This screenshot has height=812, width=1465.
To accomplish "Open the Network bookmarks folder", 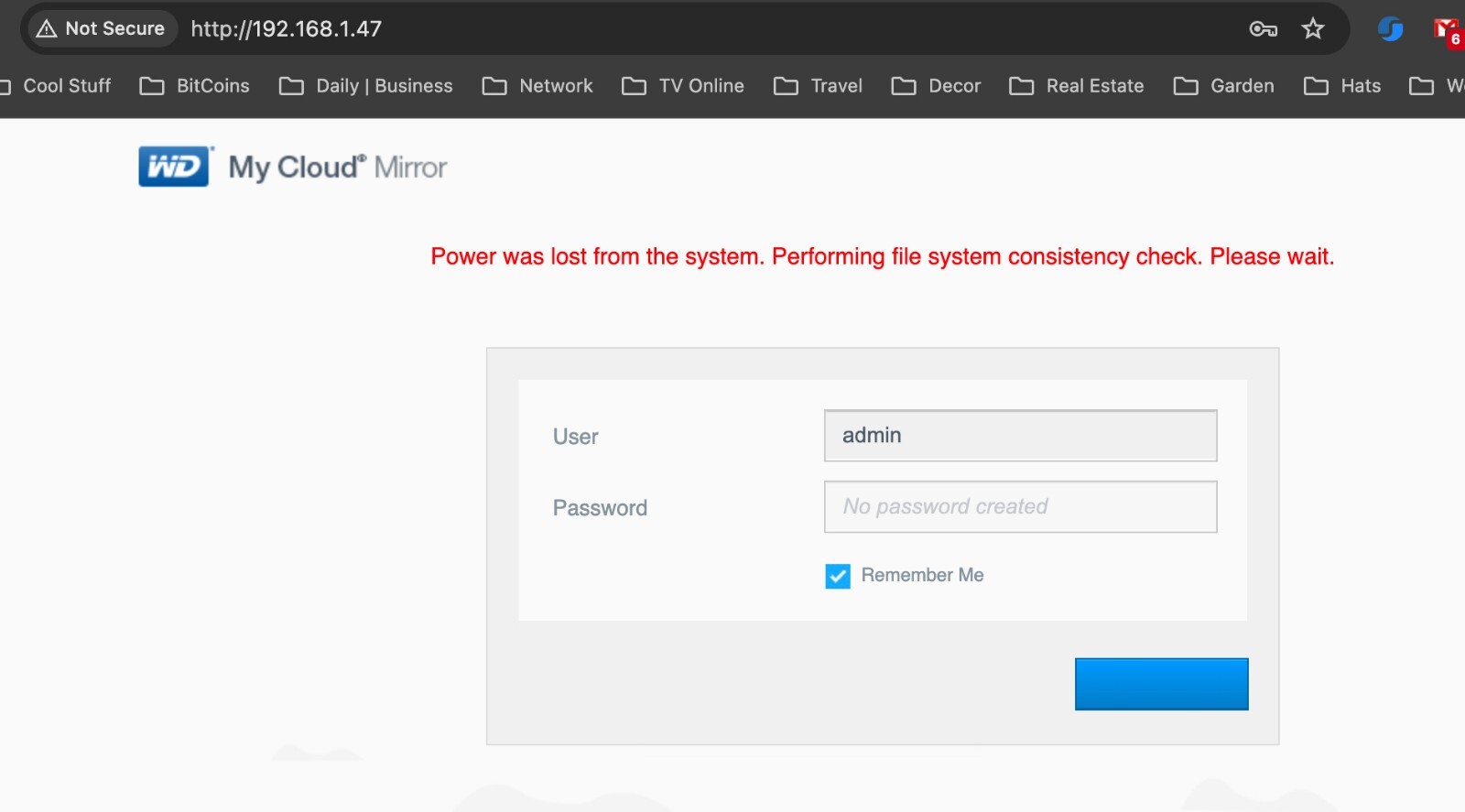I will (537, 86).
